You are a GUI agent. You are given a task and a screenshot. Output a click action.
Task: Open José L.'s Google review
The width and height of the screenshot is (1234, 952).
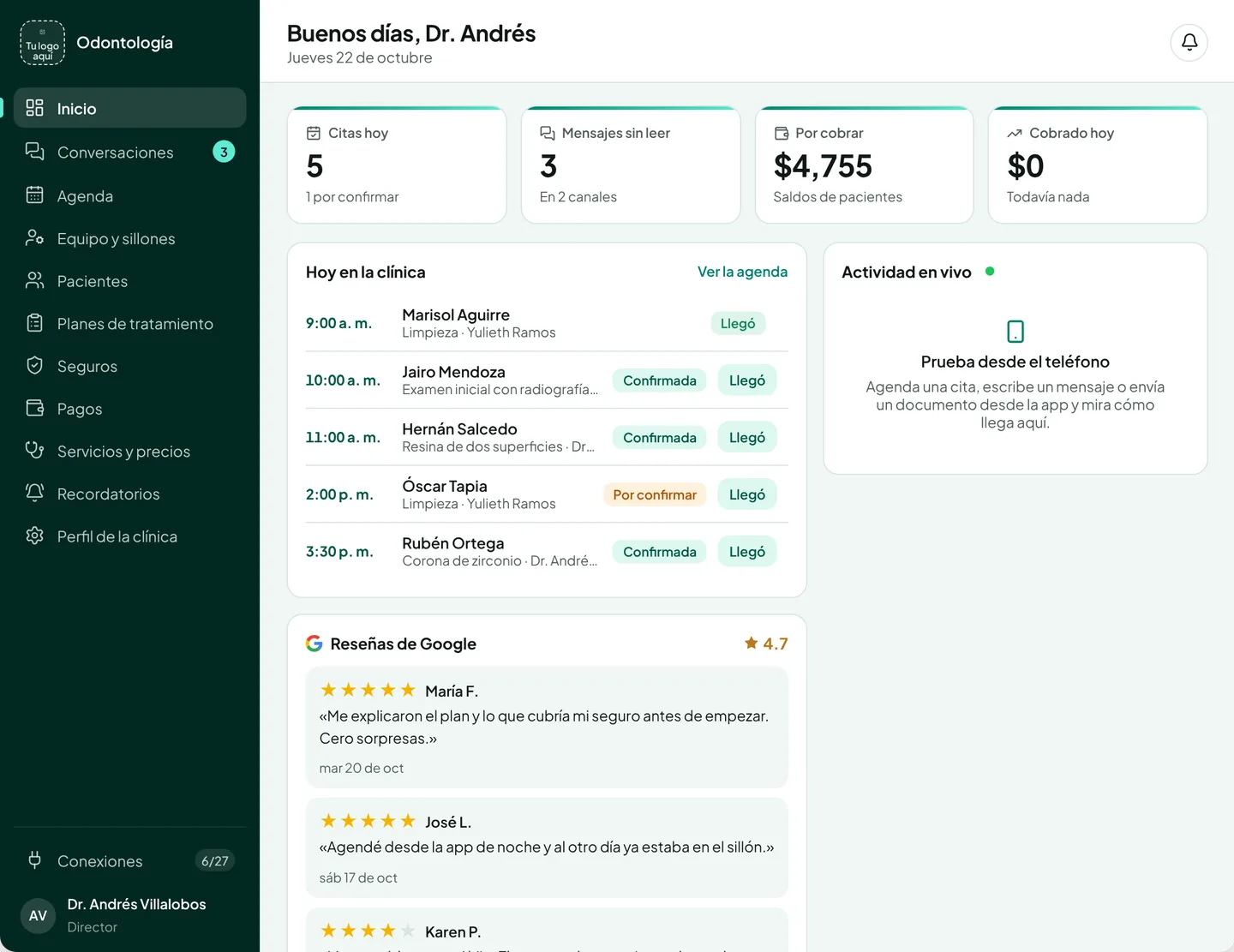click(x=547, y=848)
